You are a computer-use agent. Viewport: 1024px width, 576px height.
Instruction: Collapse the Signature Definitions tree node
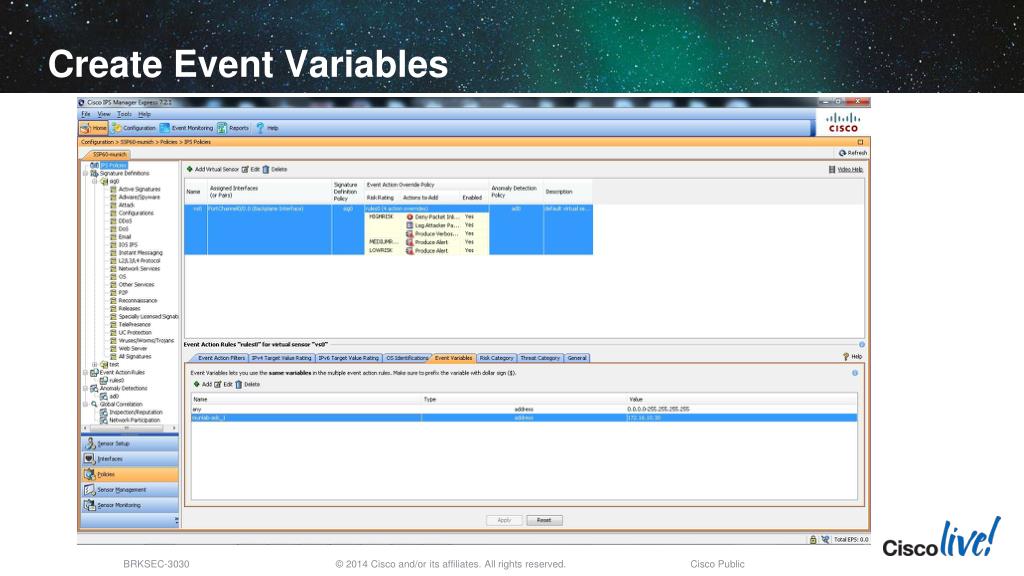(x=86, y=174)
